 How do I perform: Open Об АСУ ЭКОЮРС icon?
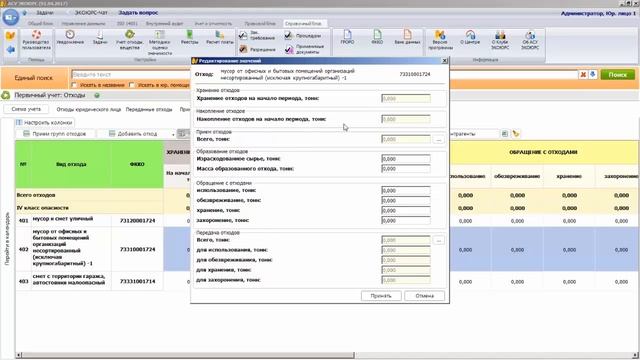[x=530, y=40]
